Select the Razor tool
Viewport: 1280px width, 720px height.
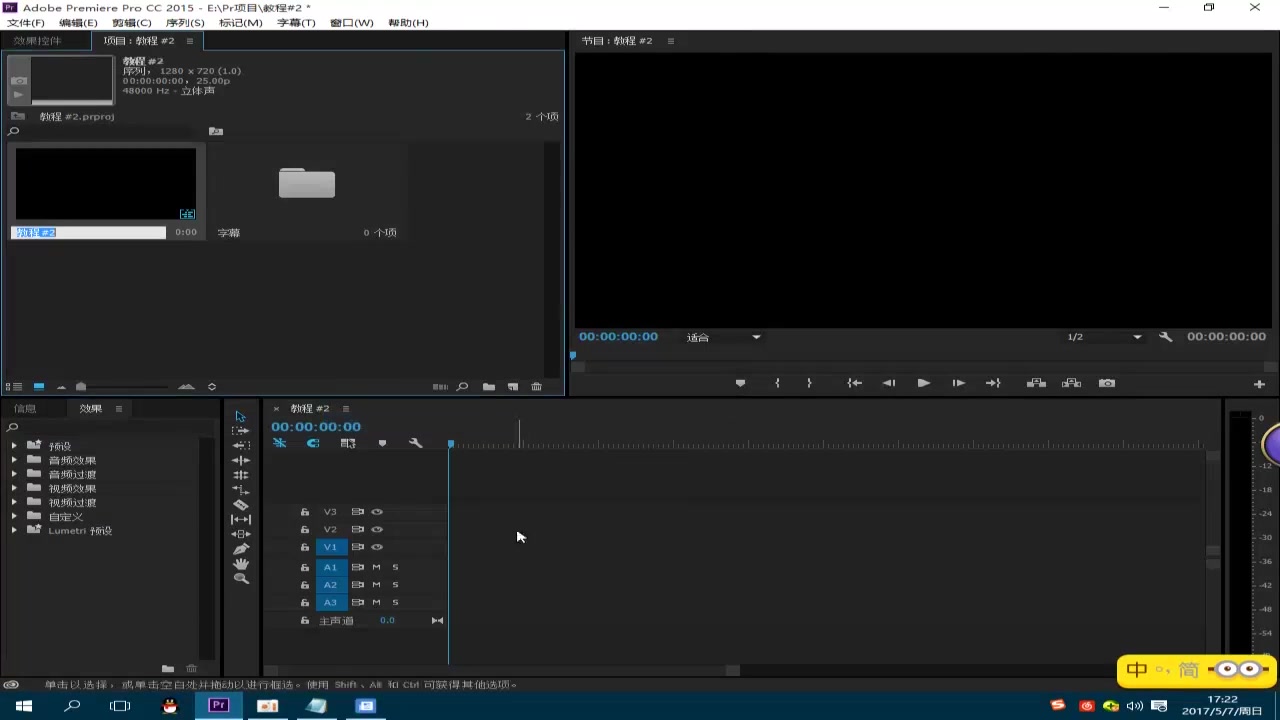click(x=240, y=505)
